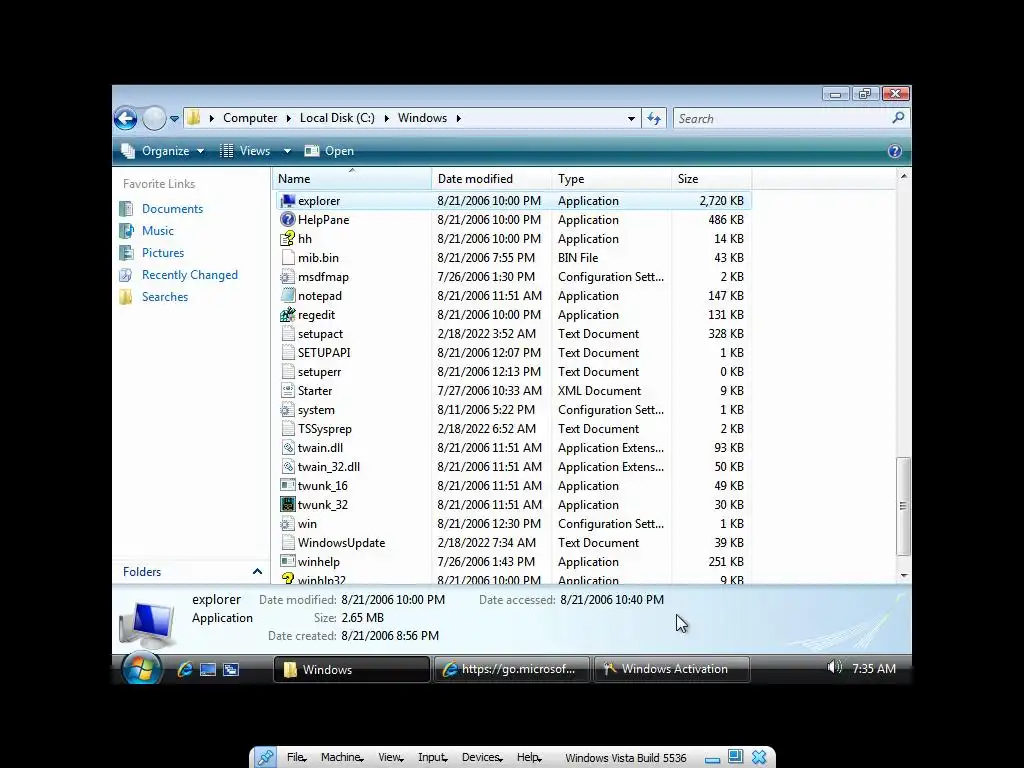The height and width of the screenshot is (768, 1024).
Task: Click the notepad application icon
Action: point(287,295)
